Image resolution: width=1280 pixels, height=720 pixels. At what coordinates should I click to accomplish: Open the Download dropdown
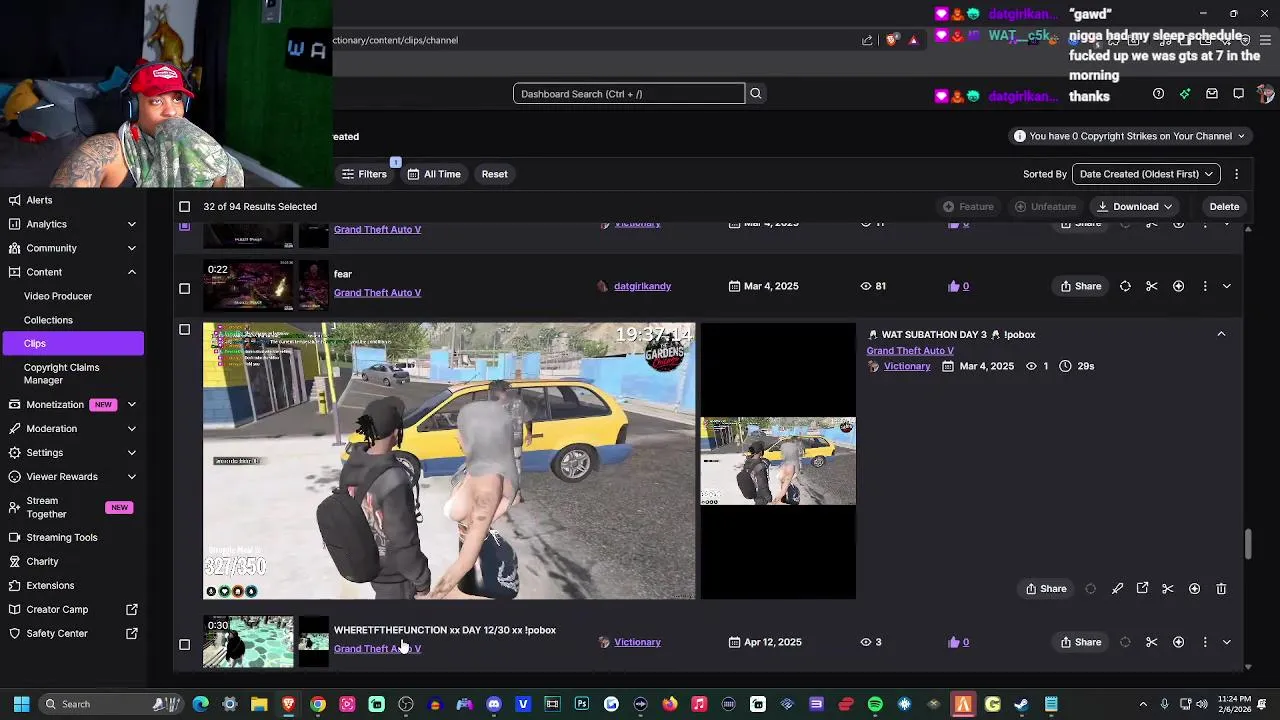(x=1135, y=207)
